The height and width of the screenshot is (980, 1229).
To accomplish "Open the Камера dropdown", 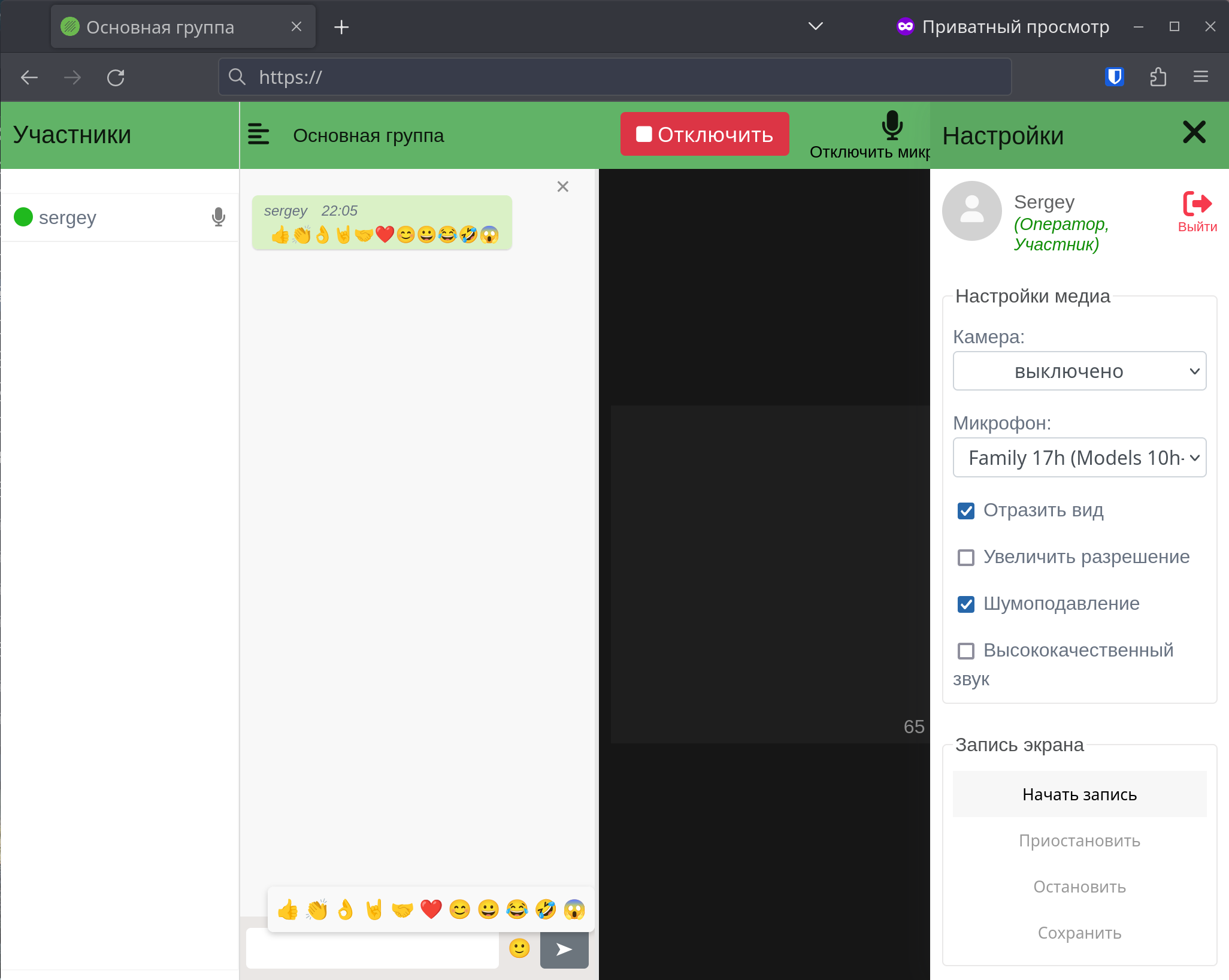I will click(x=1079, y=371).
